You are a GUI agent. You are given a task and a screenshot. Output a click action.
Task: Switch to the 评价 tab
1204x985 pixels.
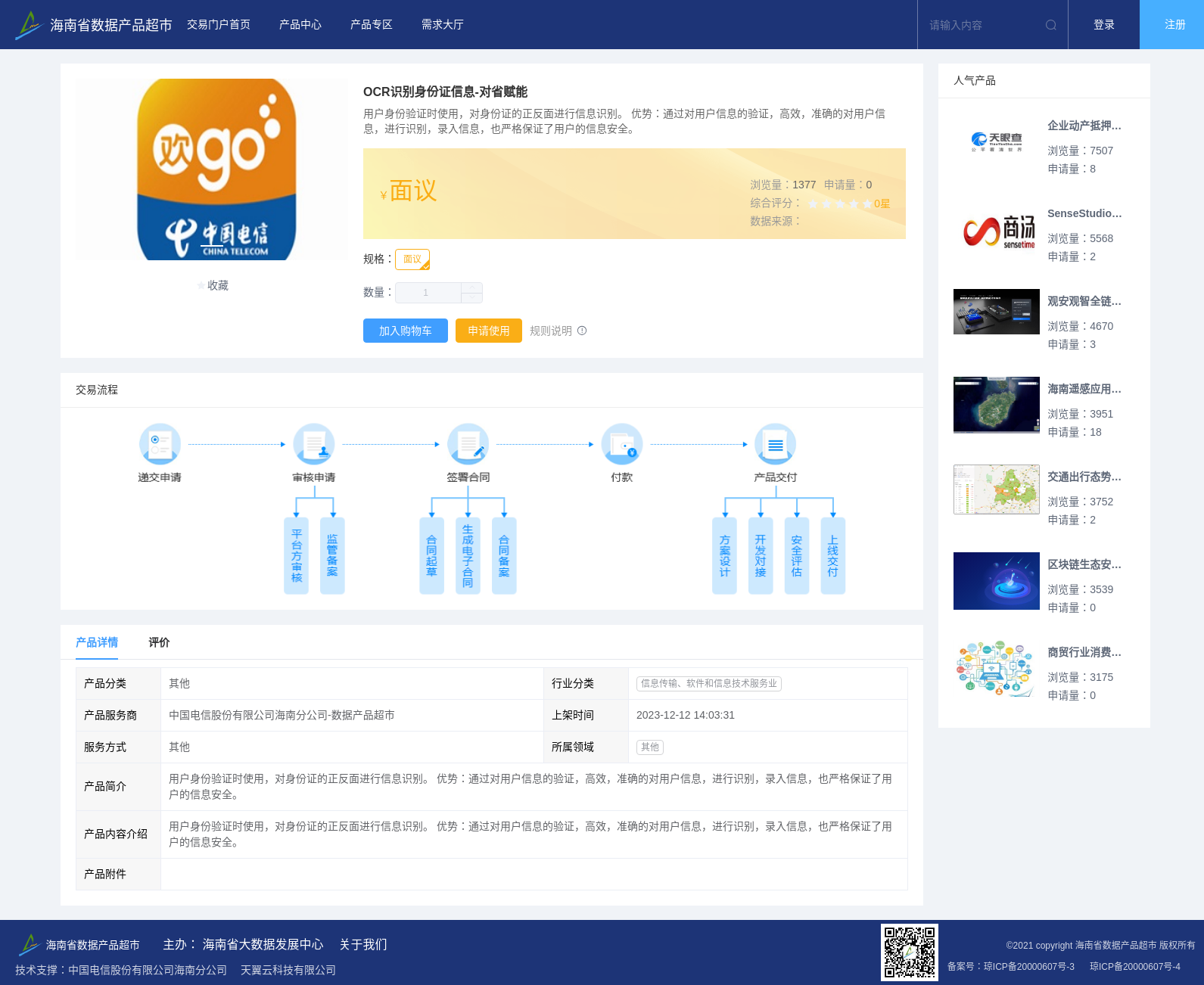point(159,642)
